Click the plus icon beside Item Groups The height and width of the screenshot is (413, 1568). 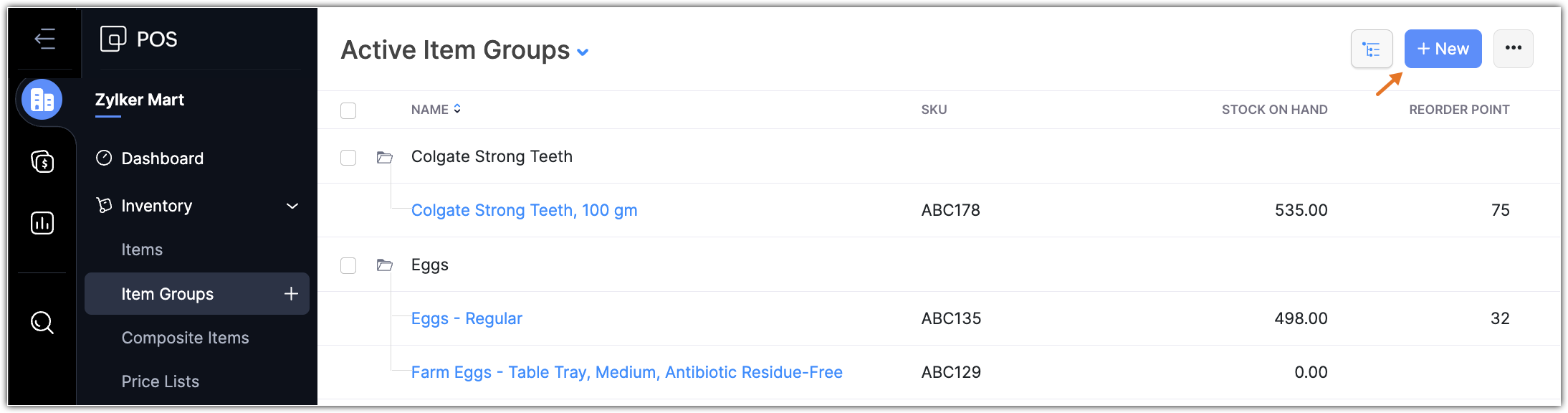291,293
